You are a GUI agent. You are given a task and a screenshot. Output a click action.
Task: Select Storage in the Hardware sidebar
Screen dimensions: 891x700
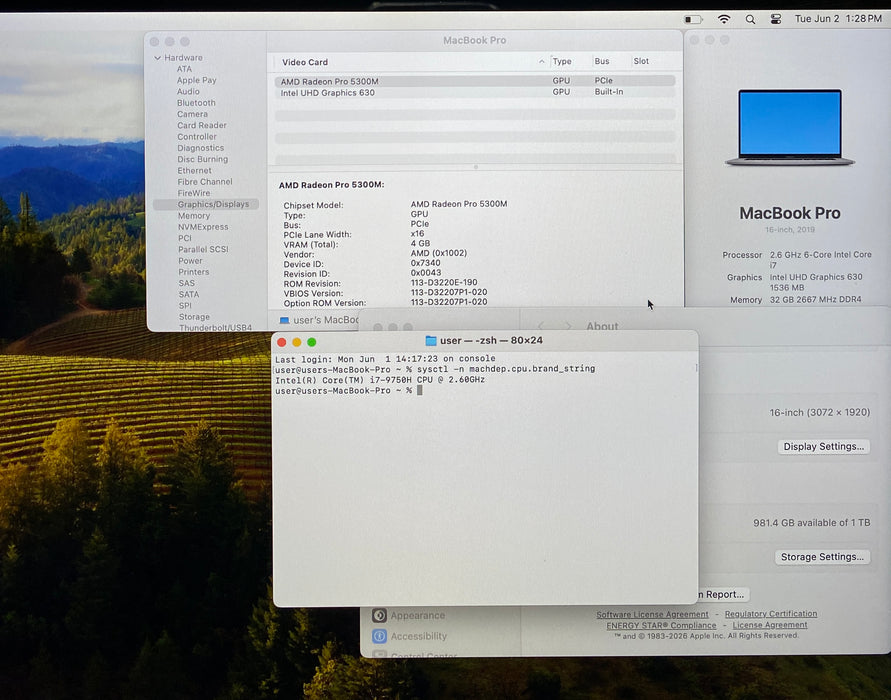194,317
